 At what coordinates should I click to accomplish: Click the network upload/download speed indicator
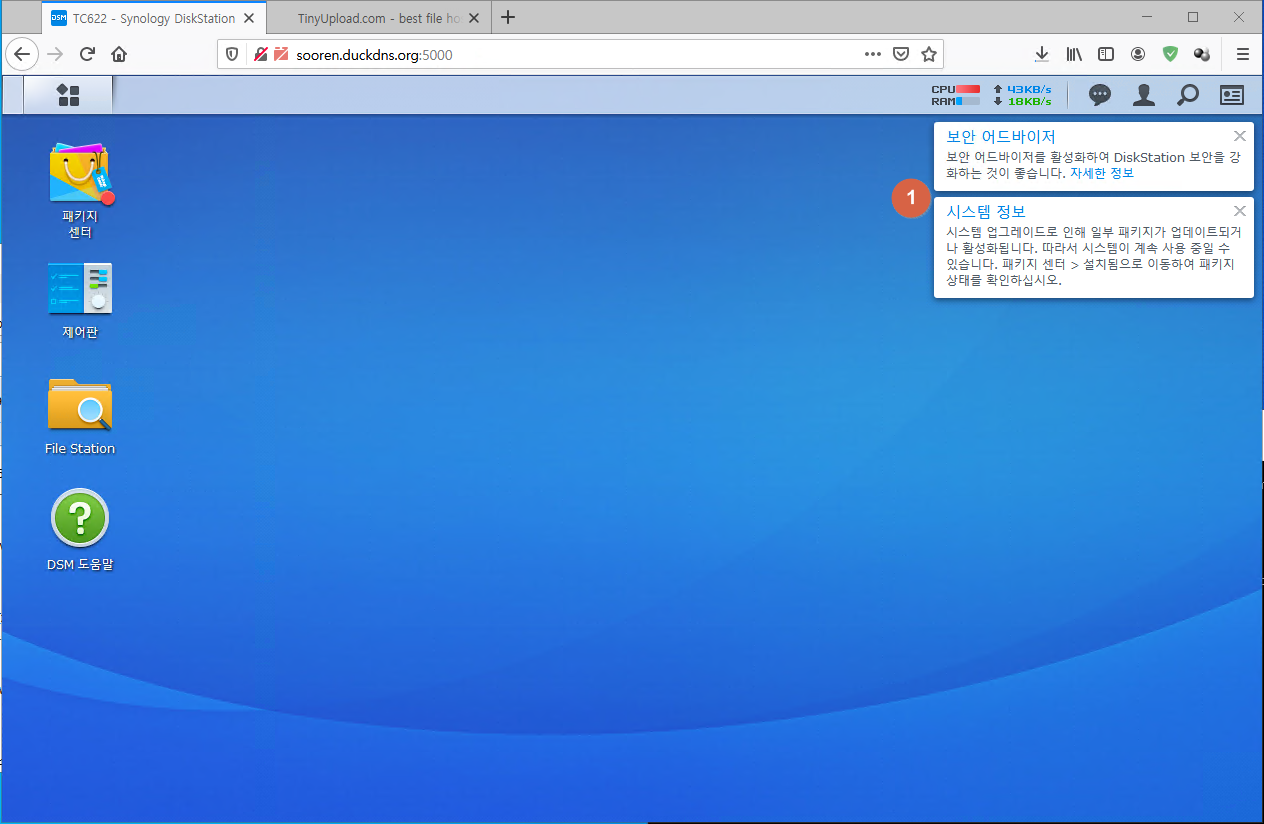coord(1022,95)
